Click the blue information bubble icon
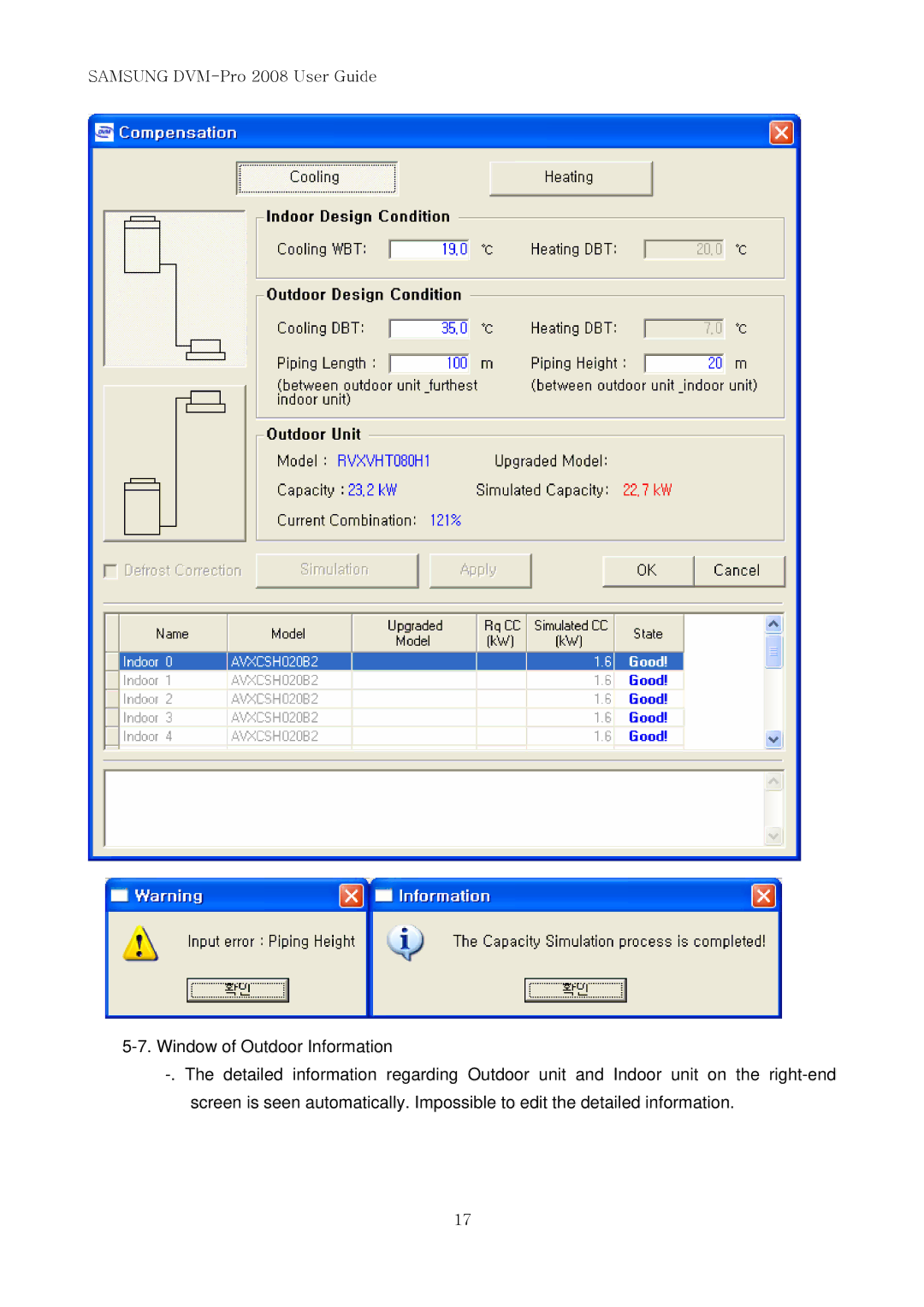This screenshot has width=924, height=1307. pyautogui.click(x=405, y=943)
